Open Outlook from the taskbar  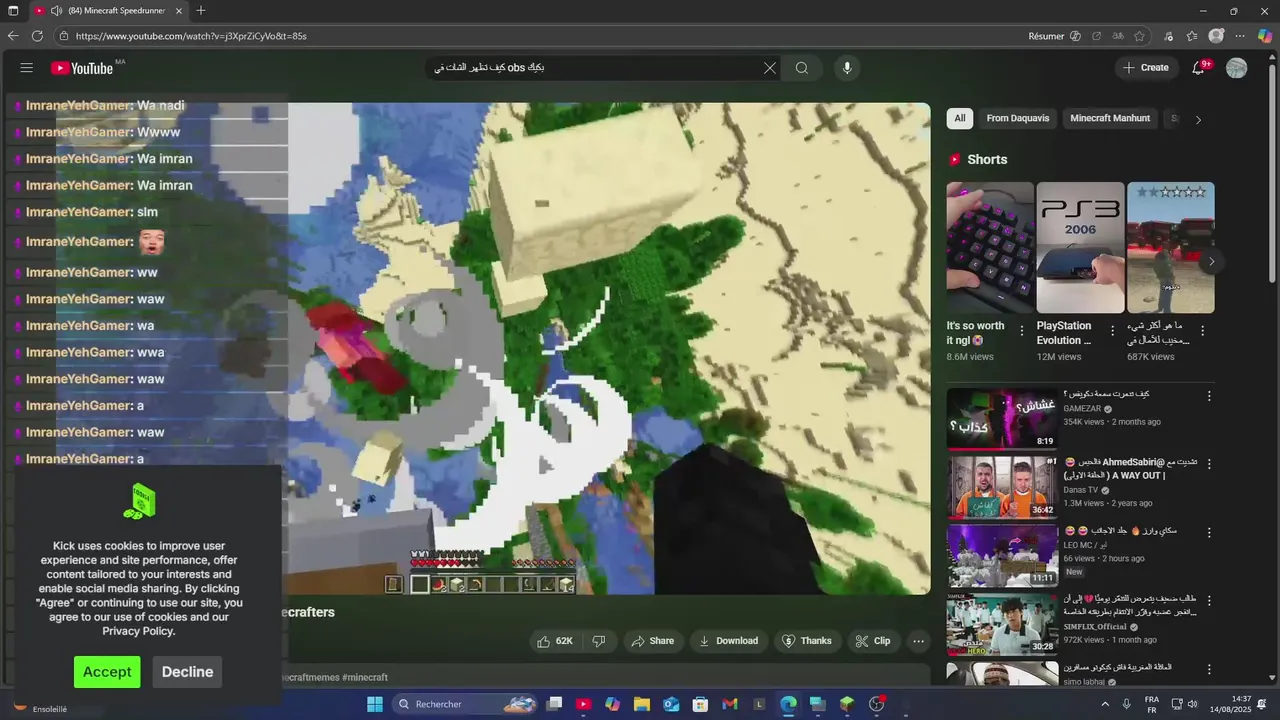pos(671,704)
